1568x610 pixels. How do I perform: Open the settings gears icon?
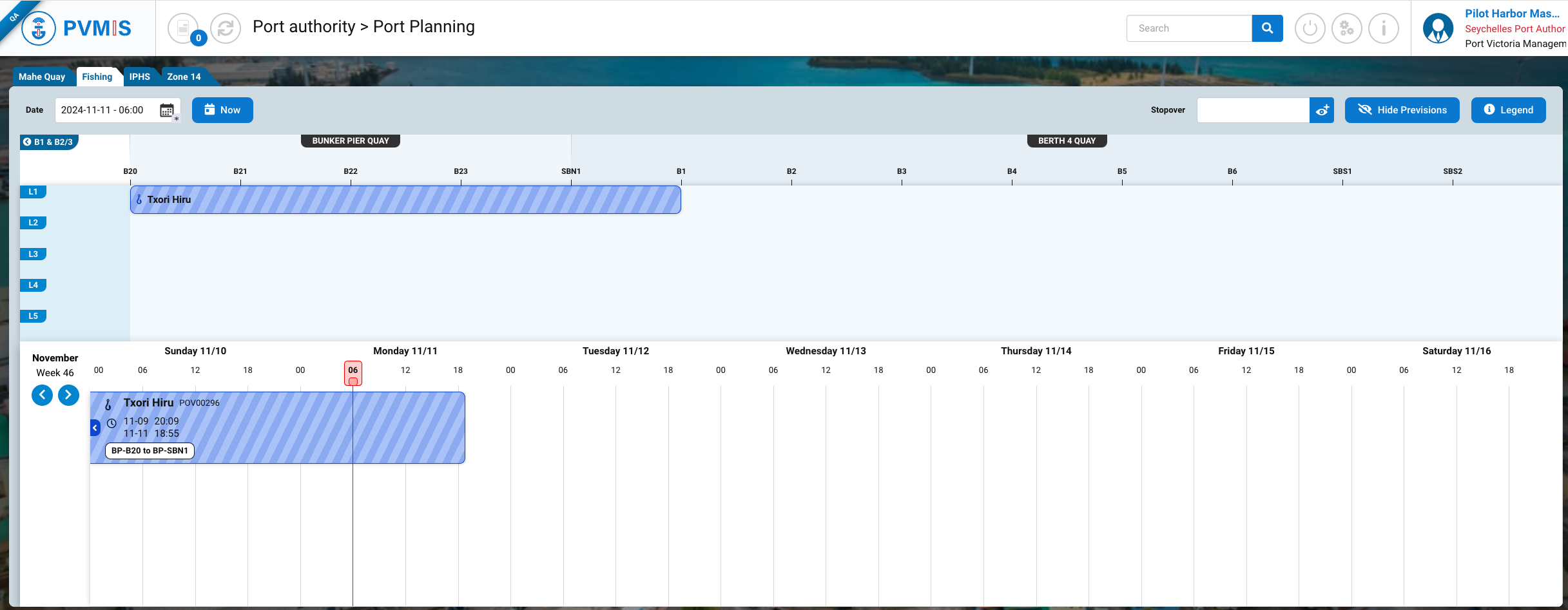[x=1346, y=28]
